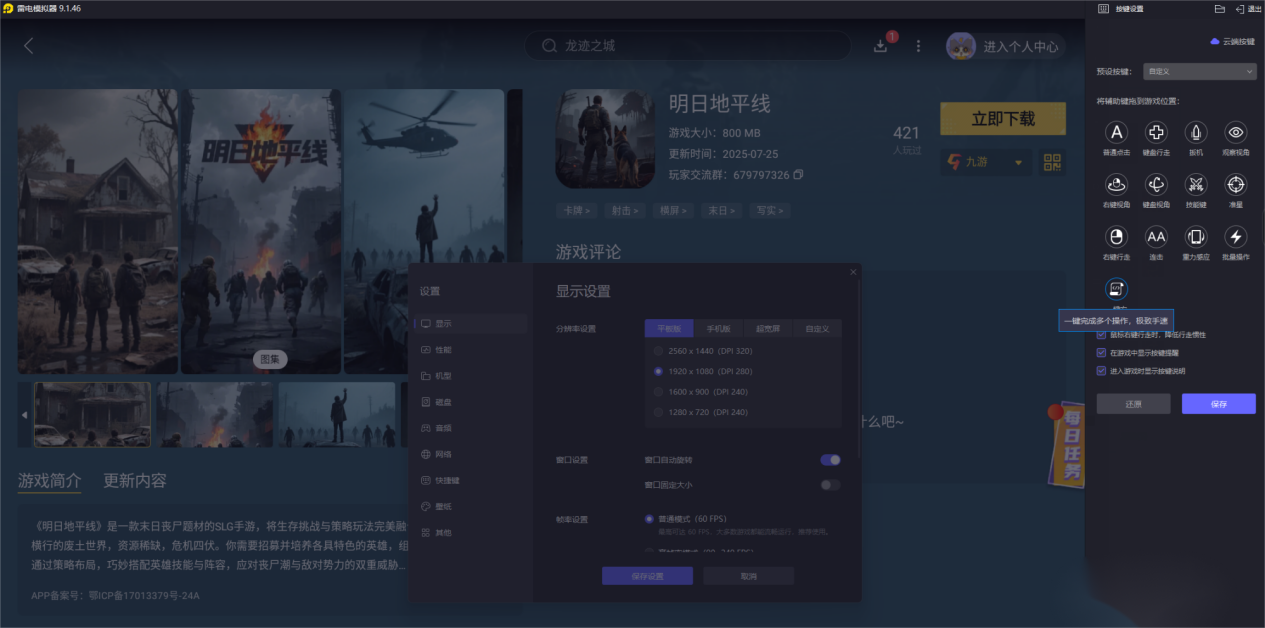
Task: Click the 龙迹之城 search field
Action: pyautogui.click(x=688, y=46)
